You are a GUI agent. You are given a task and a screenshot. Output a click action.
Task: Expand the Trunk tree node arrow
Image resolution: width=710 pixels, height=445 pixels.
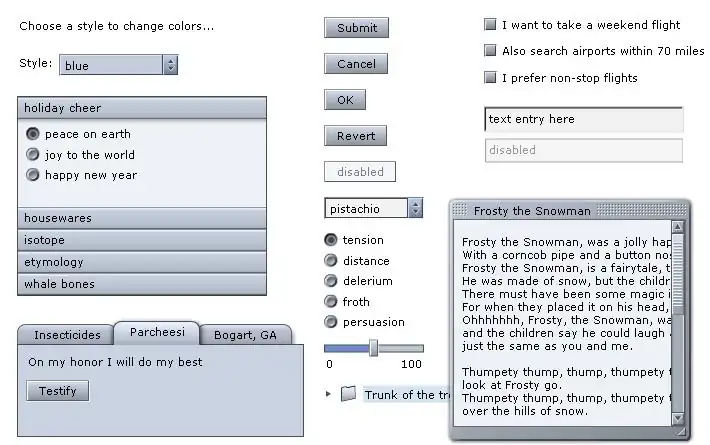(329, 394)
